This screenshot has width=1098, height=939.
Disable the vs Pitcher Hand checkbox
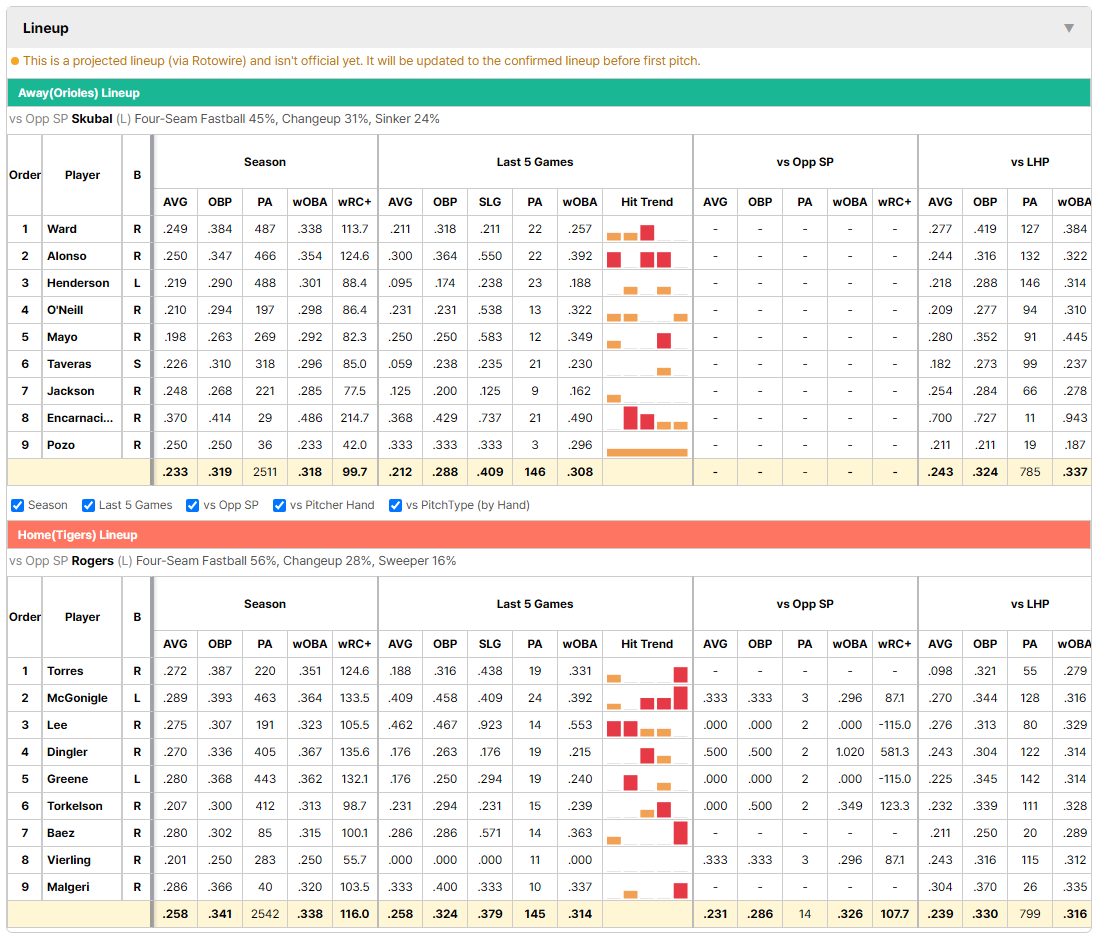point(279,506)
